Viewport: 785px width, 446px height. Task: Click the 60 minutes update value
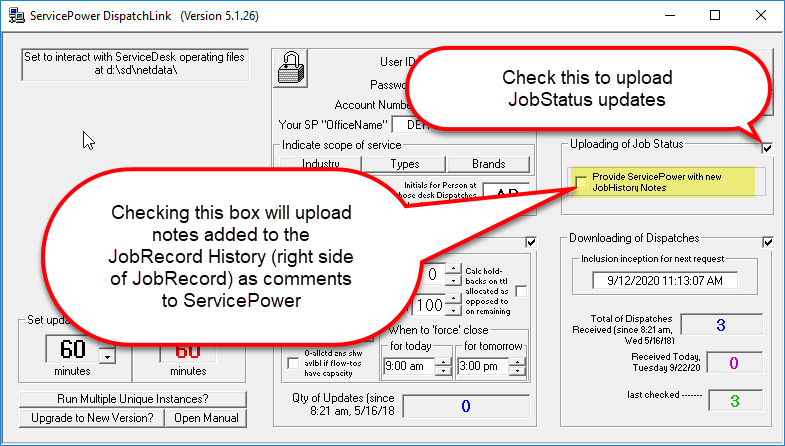73,349
